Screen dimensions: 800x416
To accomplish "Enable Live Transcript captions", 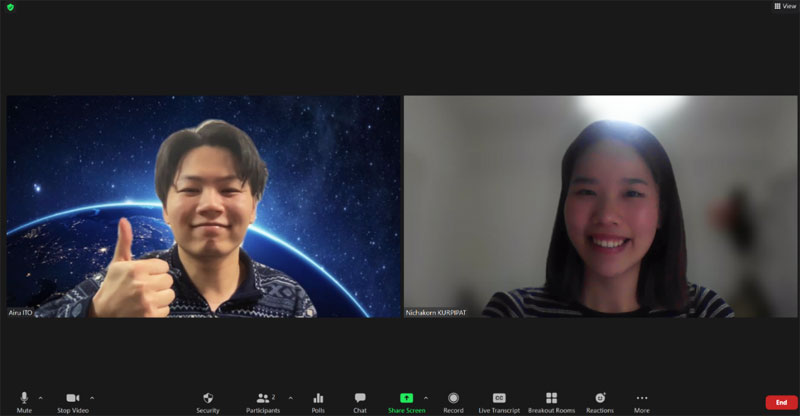I will 499,402.
